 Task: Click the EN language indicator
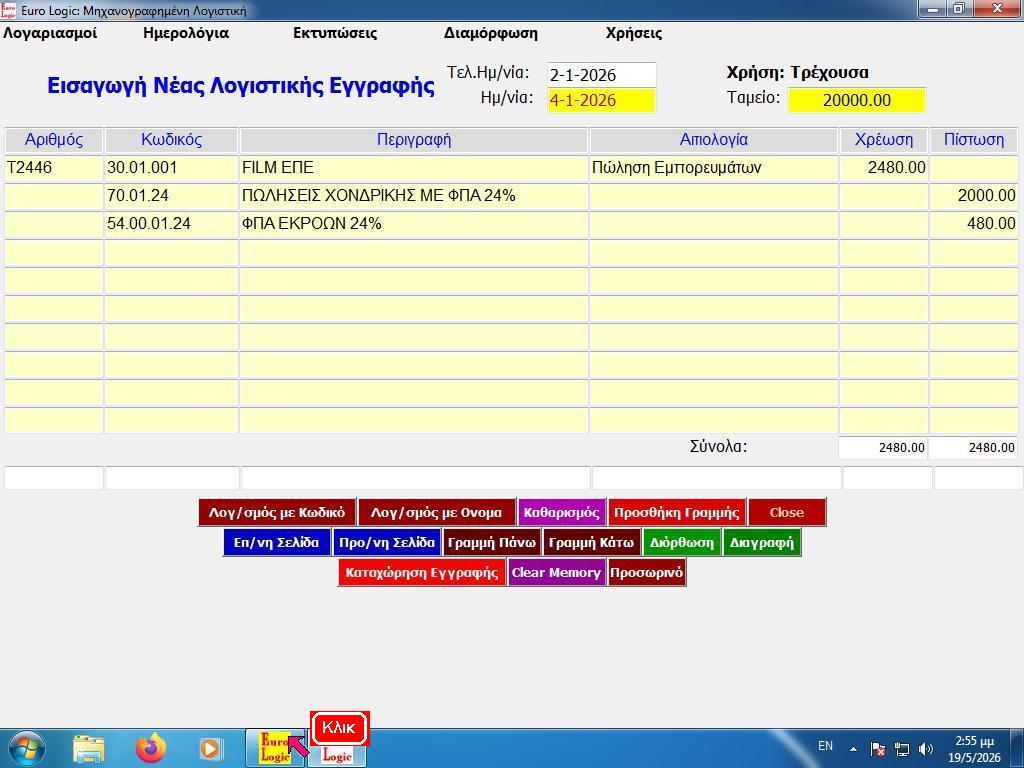[x=825, y=746]
